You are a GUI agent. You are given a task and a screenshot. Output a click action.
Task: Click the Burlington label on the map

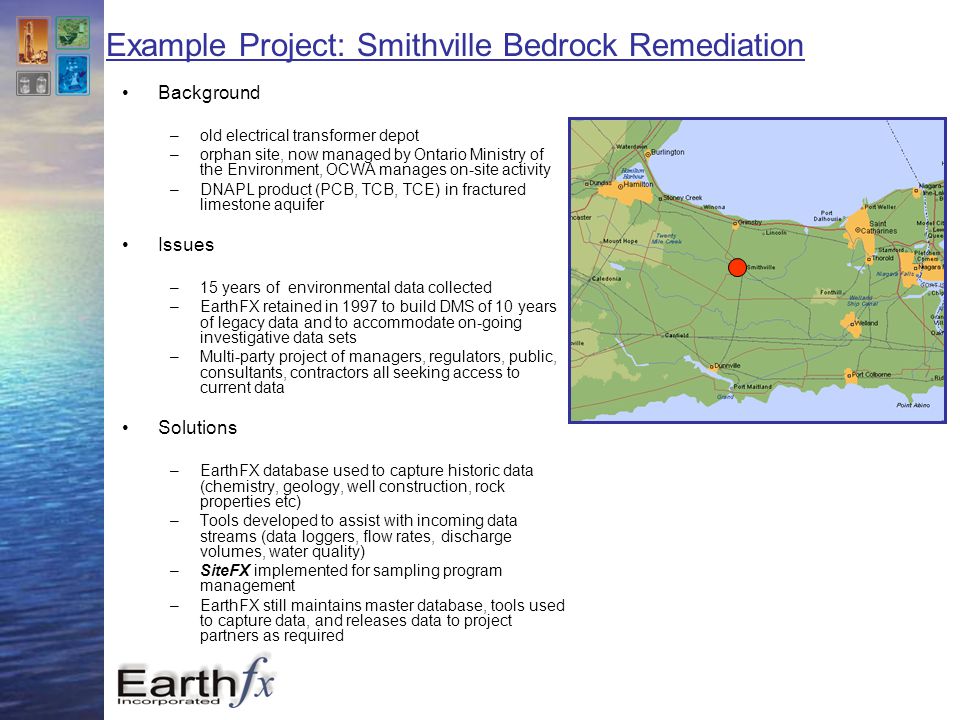coord(667,152)
